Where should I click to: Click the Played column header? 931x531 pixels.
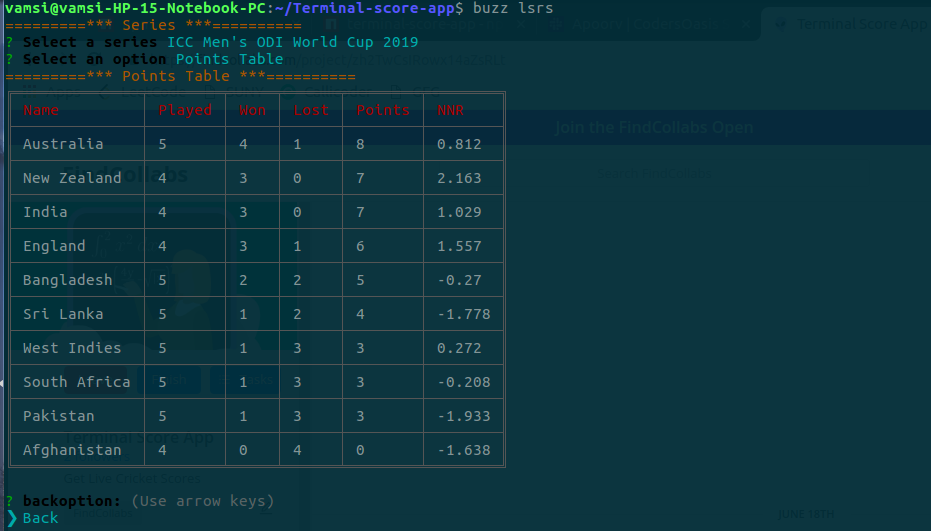click(185, 110)
